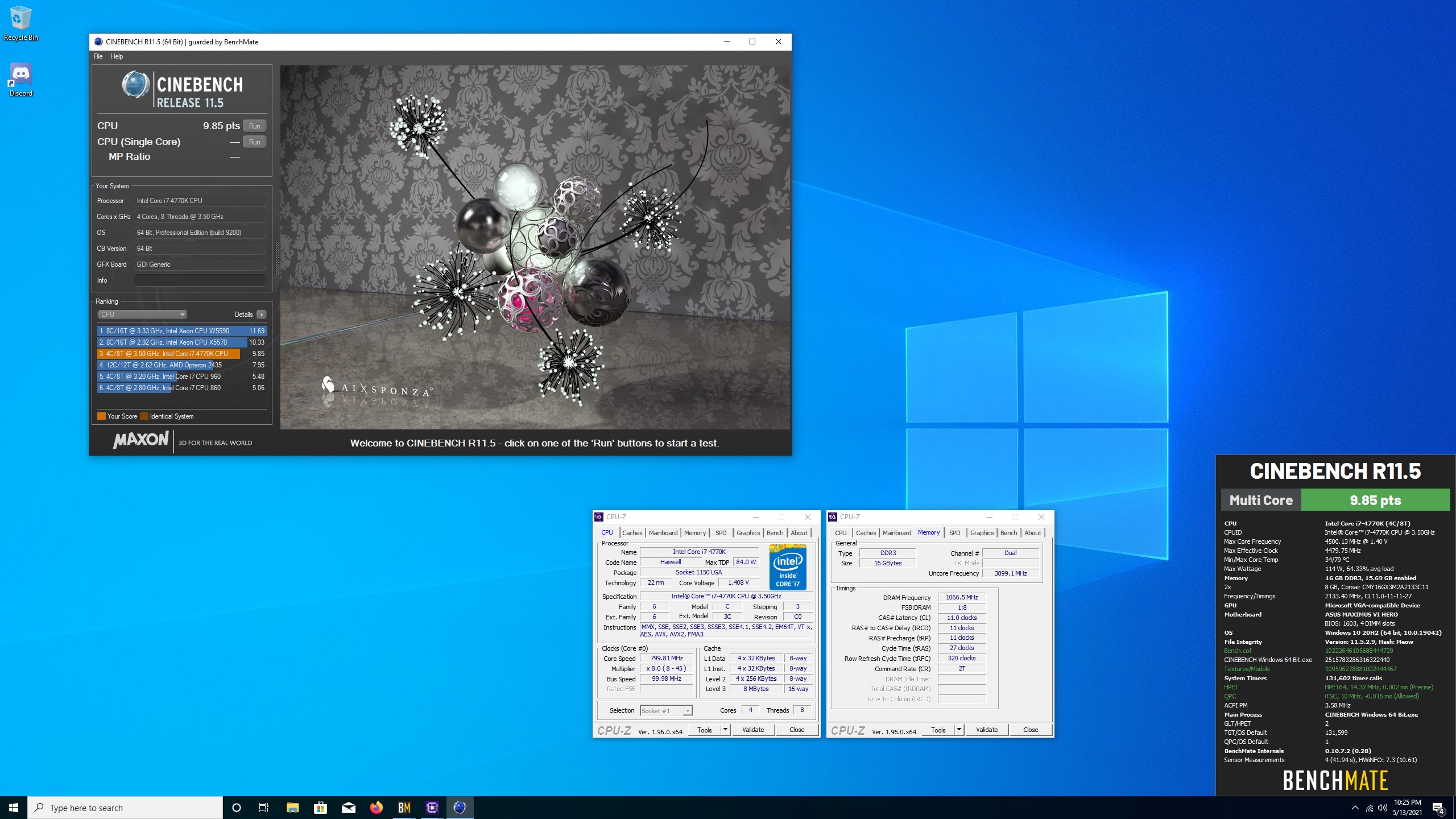1456x819 pixels.
Task: Select ranking row Intel Core i7-4770K CPU
Action: coord(182,354)
